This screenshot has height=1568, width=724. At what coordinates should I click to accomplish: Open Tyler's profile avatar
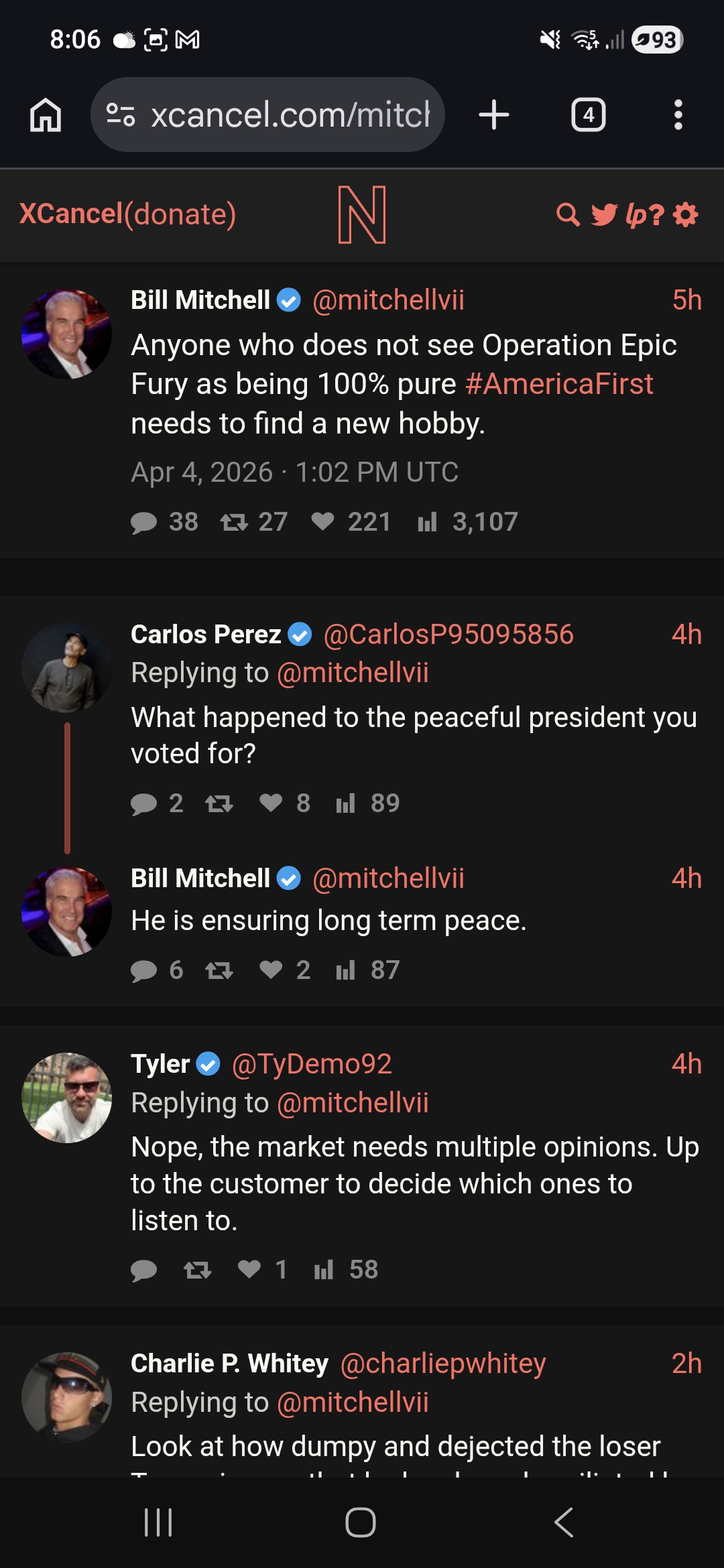point(66,1098)
